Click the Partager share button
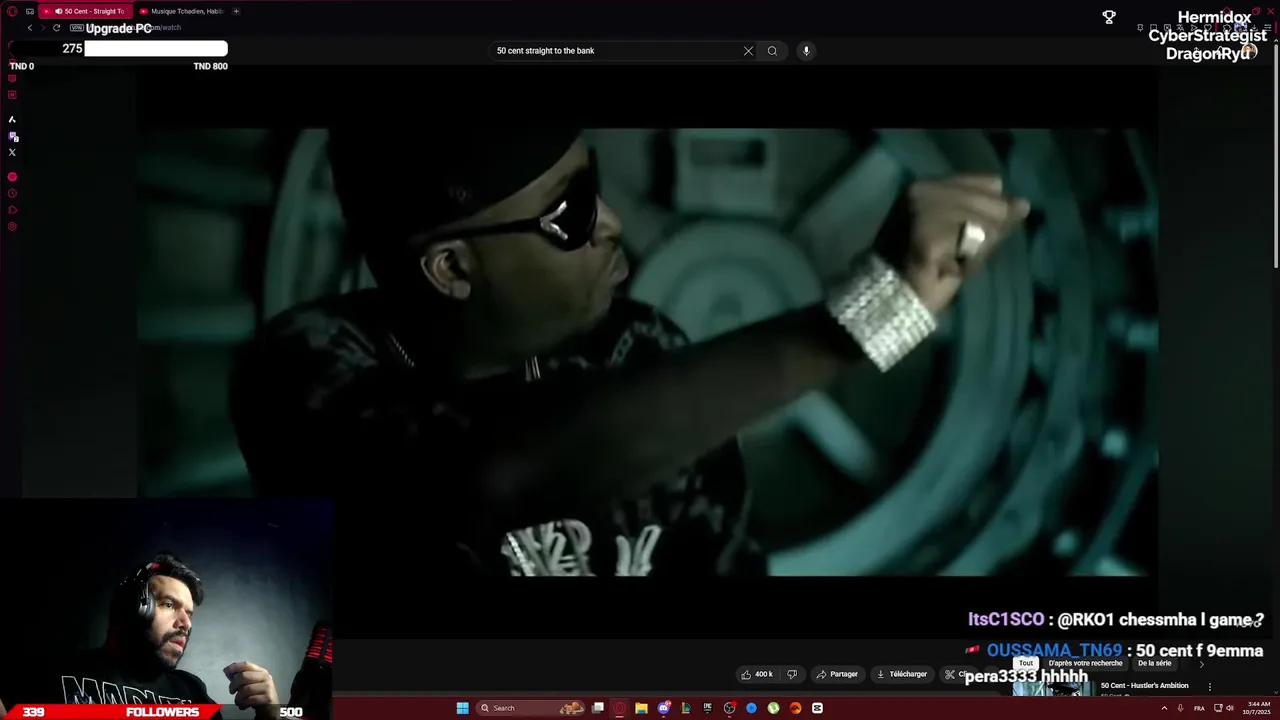The width and height of the screenshot is (1280, 720). tap(837, 674)
